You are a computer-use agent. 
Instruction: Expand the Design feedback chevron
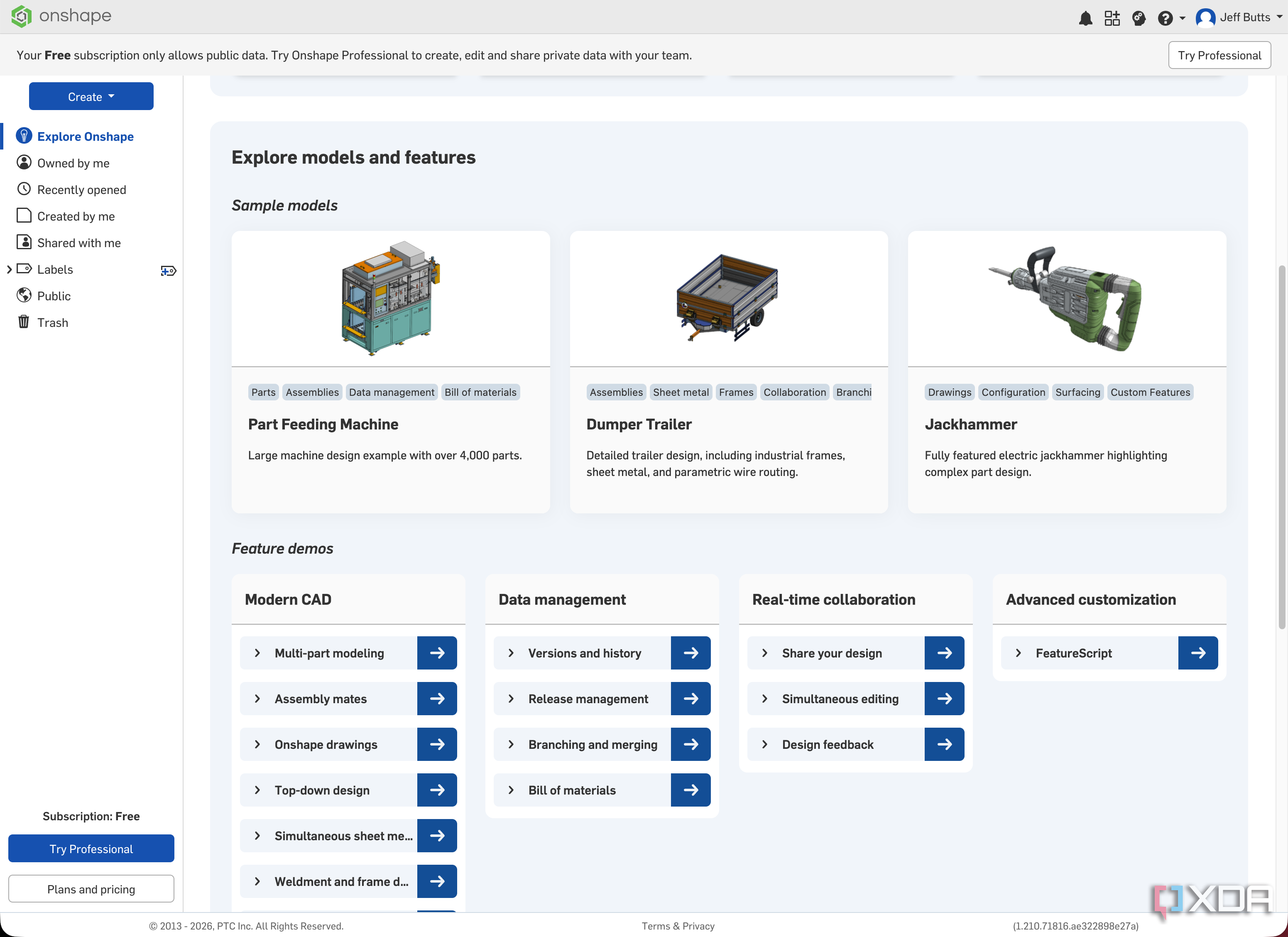point(765,744)
